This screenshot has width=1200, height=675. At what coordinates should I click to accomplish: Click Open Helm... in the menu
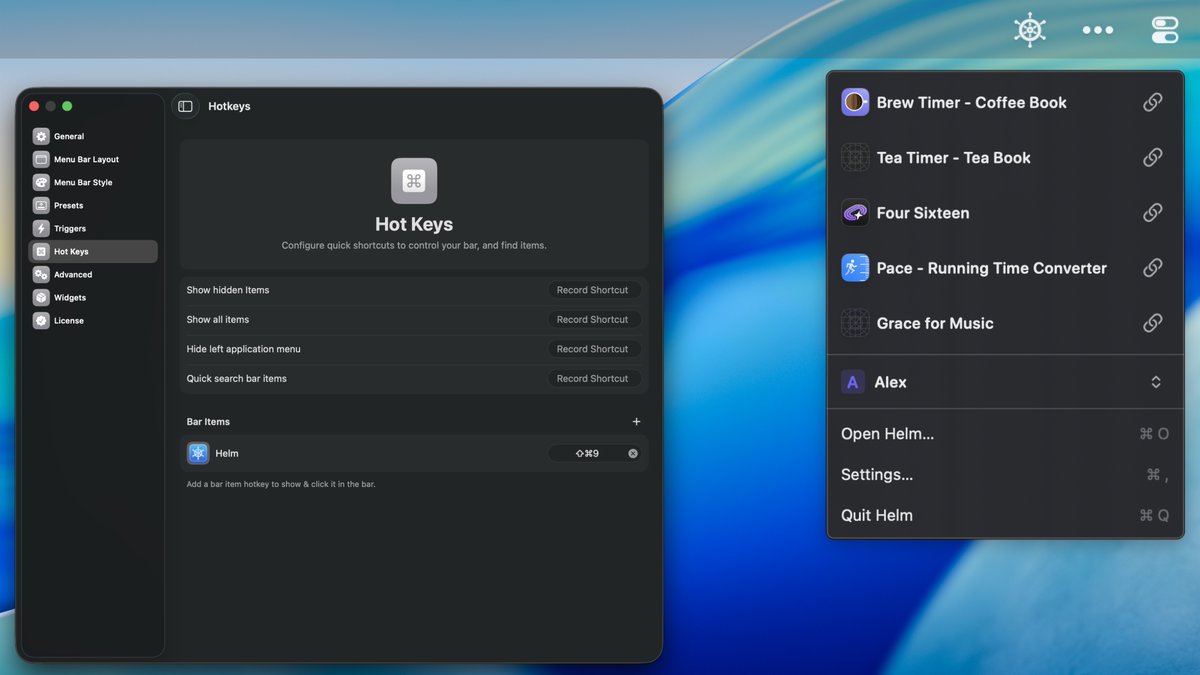887,433
